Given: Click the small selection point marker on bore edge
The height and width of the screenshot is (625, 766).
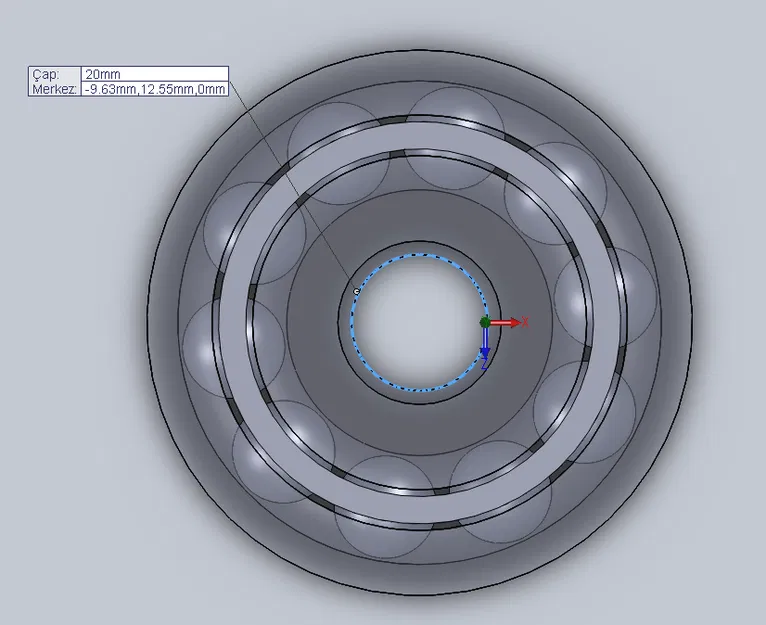Looking at the screenshot, I should point(357,291).
